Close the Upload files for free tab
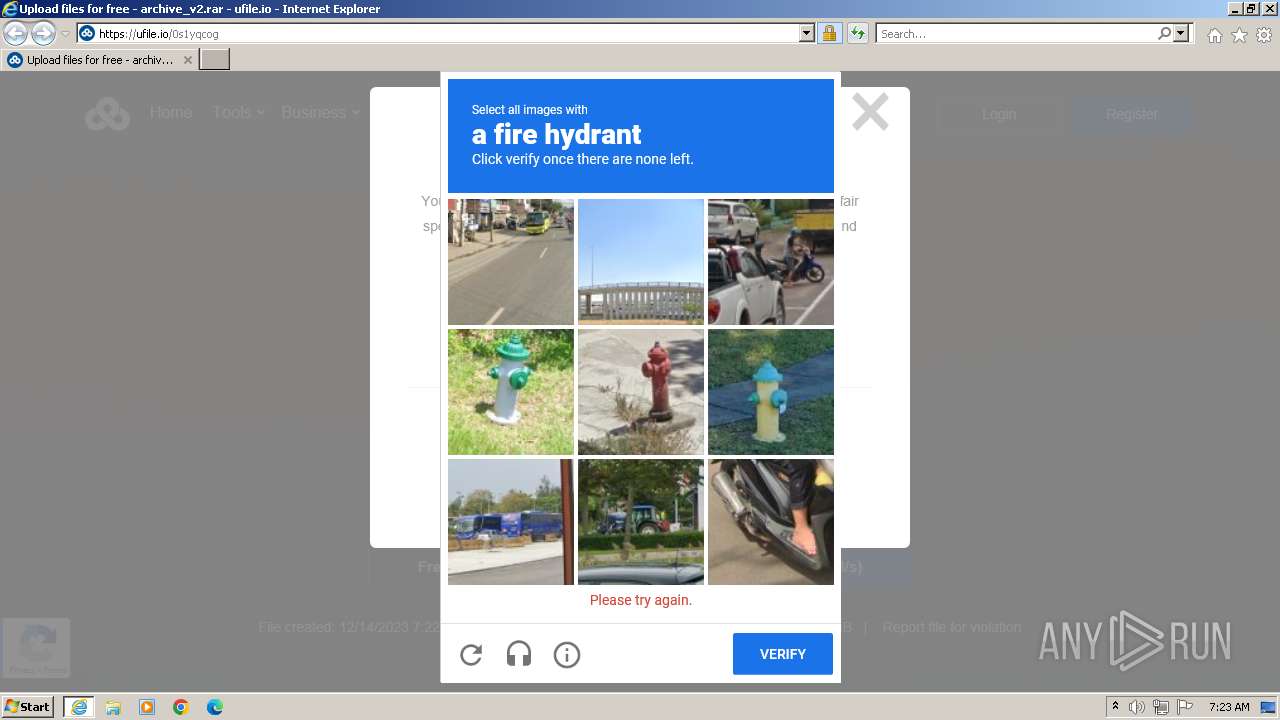Viewport: 1280px width, 720px height. [x=187, y=60]
